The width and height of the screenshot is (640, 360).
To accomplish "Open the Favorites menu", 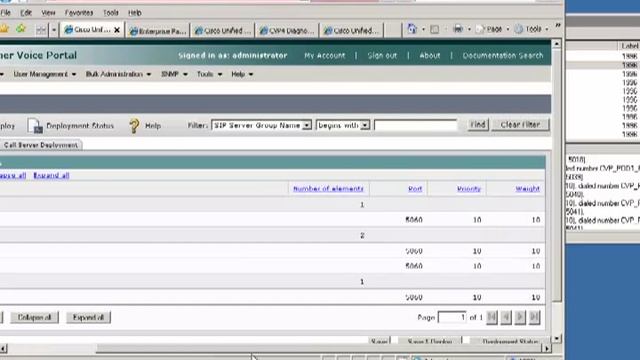I will pyautogui.click(x=79, y=13).
